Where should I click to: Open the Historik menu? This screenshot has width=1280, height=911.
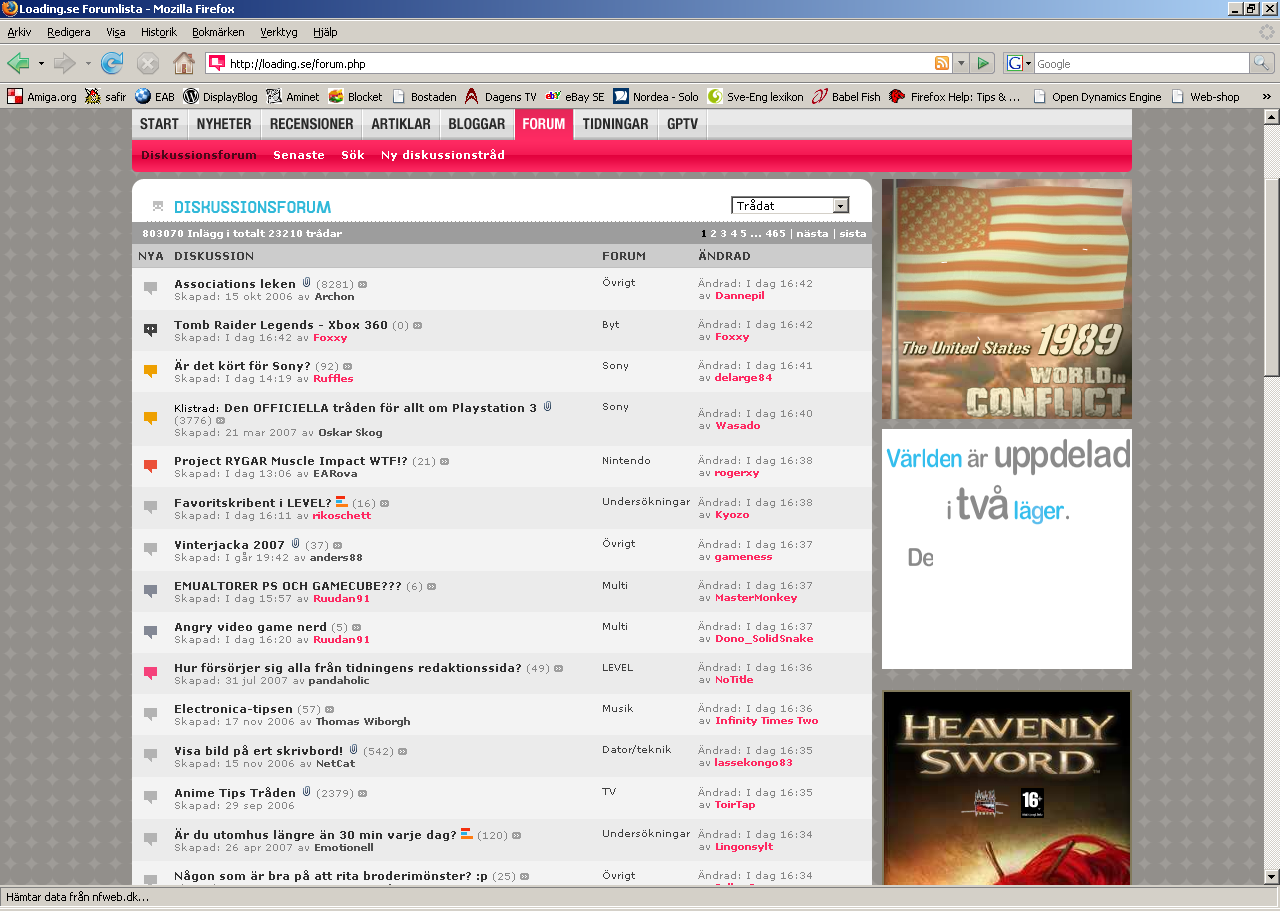(159, 32)
